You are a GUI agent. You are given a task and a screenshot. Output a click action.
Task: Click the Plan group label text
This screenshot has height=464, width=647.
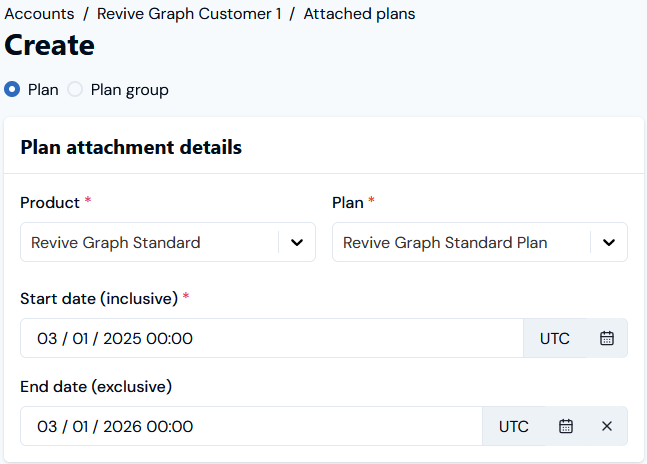pos(130,90)
